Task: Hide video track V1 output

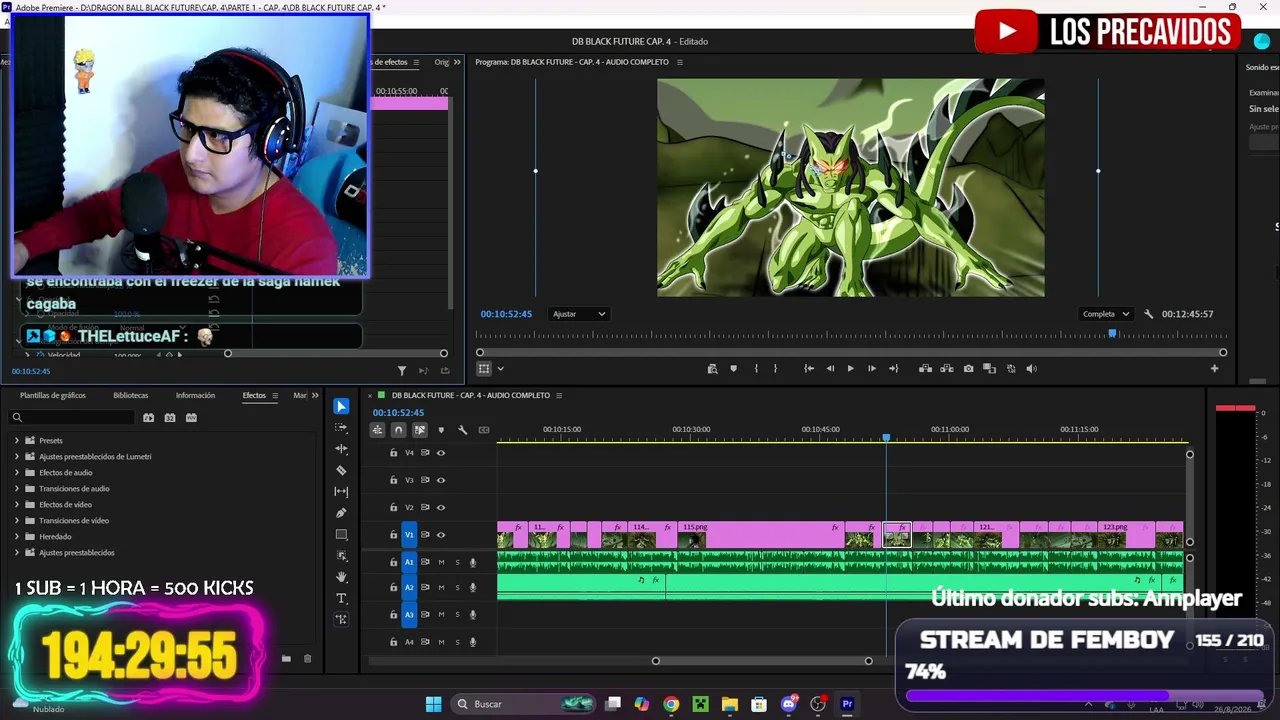Action: [441, 534]
